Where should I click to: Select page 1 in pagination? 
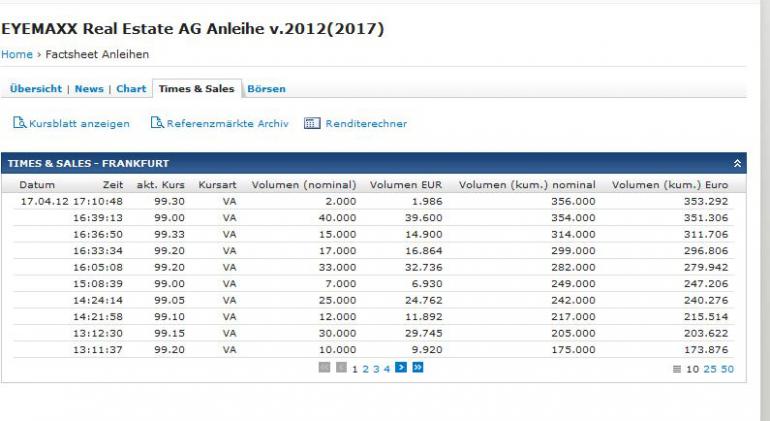coord(355,369)
